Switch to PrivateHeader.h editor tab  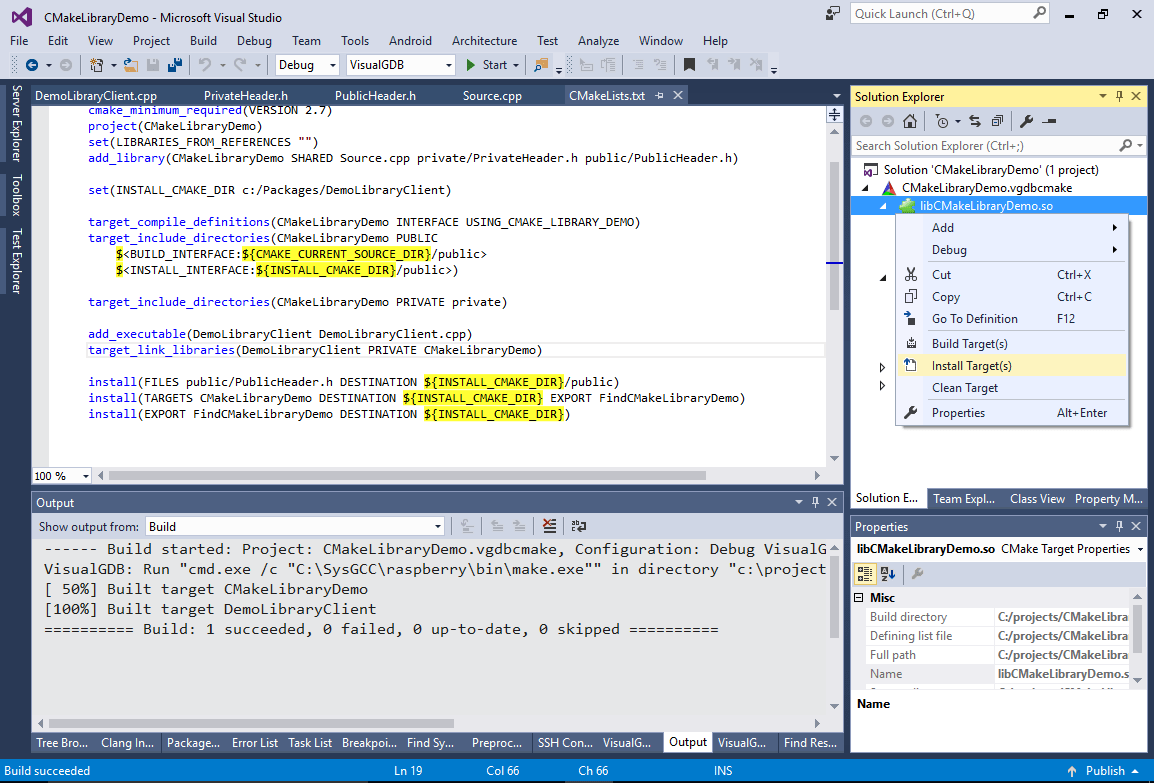pyautogui.click(x=246, y=96)
